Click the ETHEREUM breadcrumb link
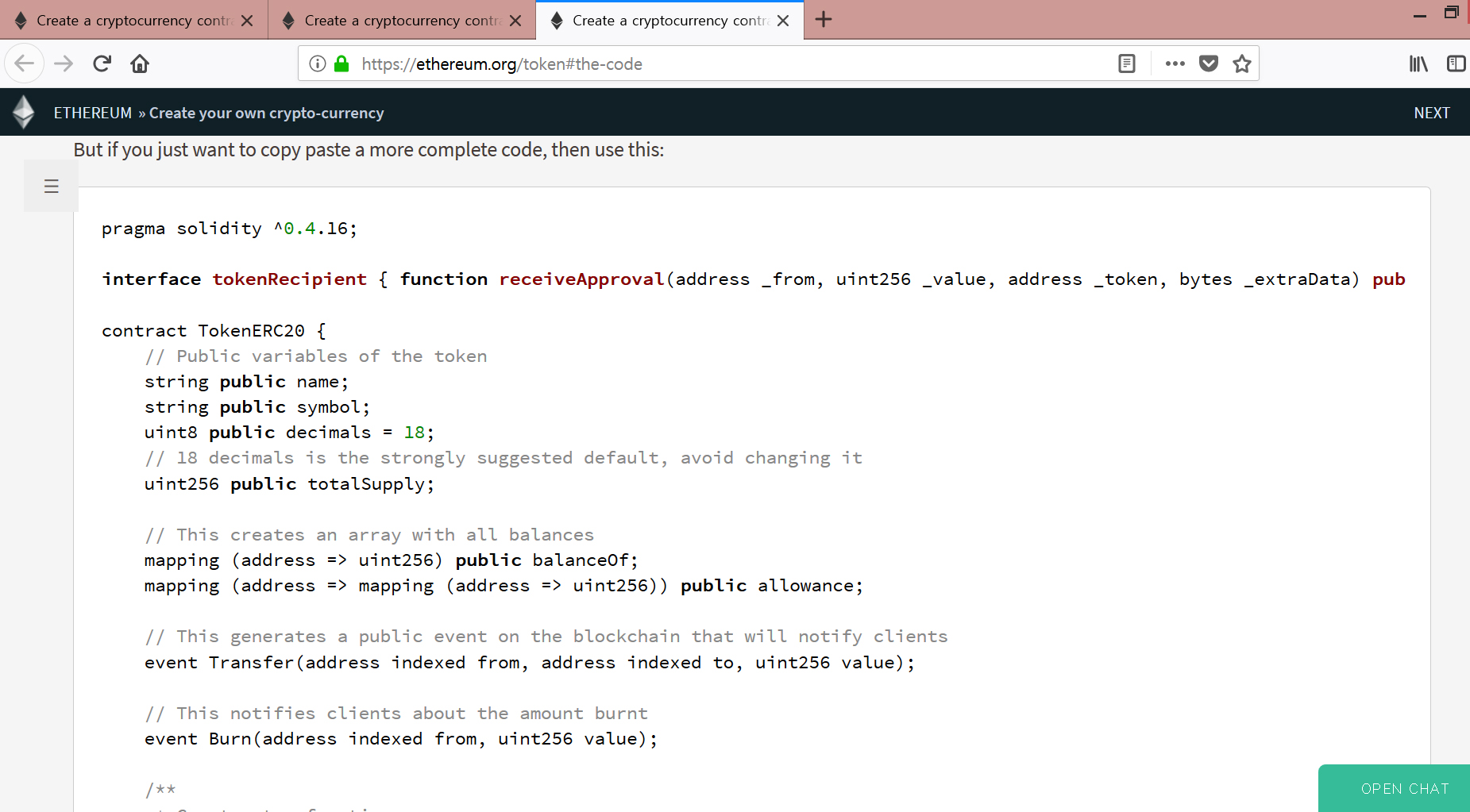This screenshot has height=812, width=1470. pyautogui.click(x=92, y=113)
